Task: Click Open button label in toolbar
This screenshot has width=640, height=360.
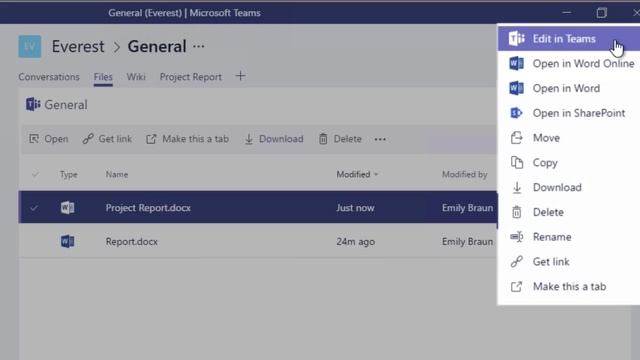Action: 56,139
